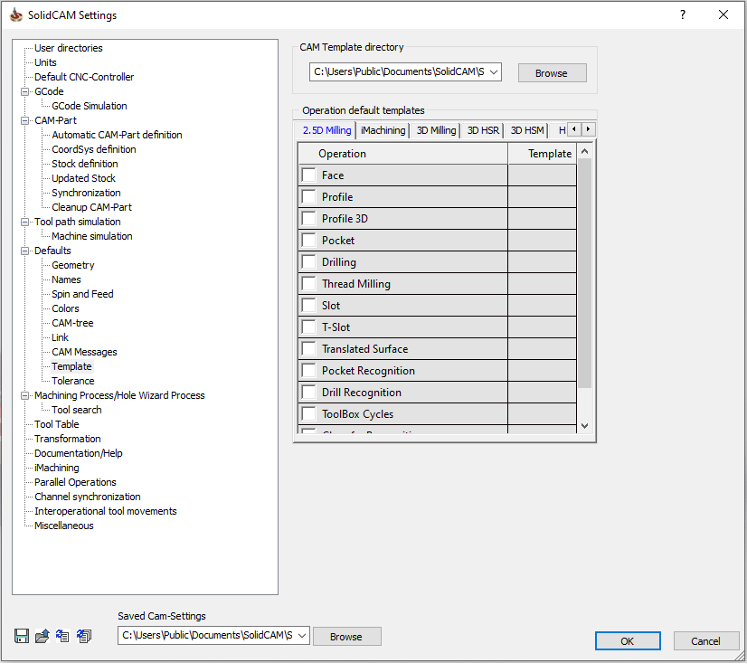This screenshot has height=664, width=747.
Task: Enable the Face operation checkbox
Action: tap(309, 175)
